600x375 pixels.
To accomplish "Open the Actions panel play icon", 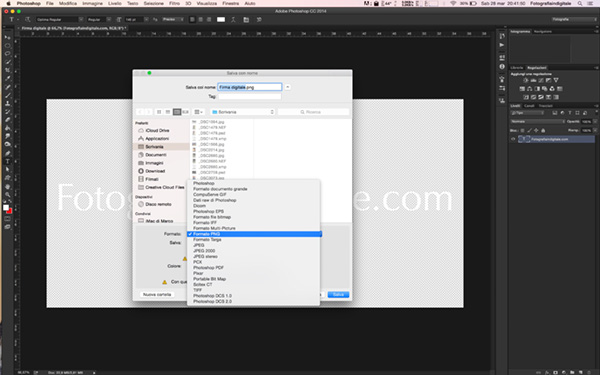I will coord(502,45).
